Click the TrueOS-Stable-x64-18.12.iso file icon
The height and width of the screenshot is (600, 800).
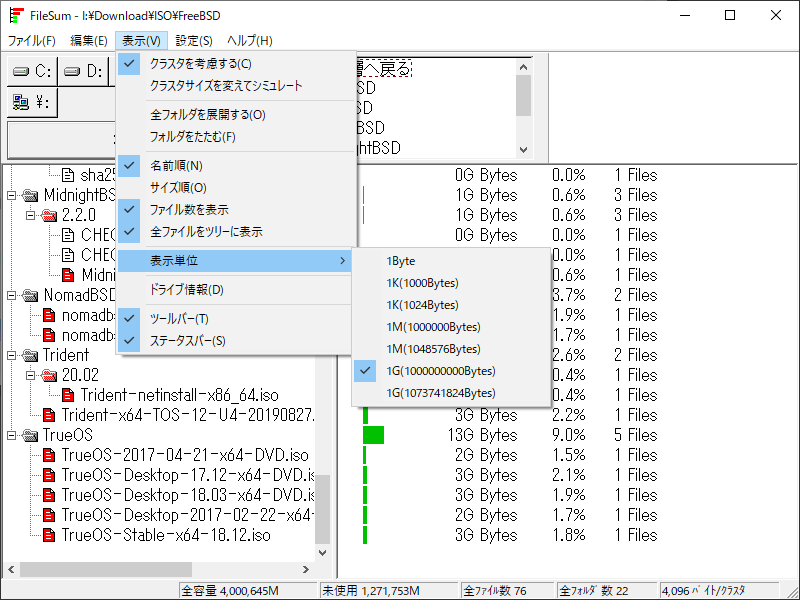[x=49, y=535]
